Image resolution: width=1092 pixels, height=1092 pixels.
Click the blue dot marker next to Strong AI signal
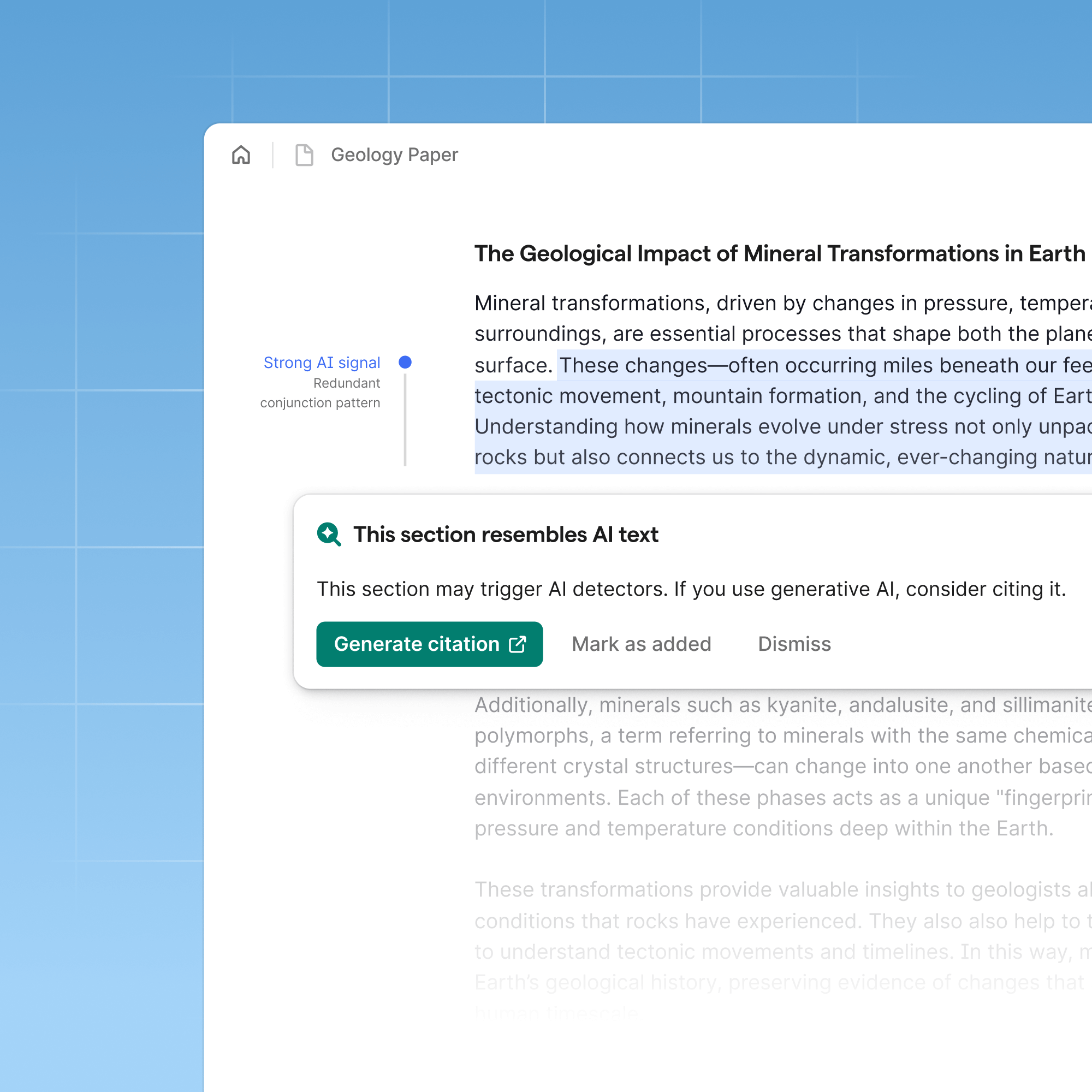(405, 363)
